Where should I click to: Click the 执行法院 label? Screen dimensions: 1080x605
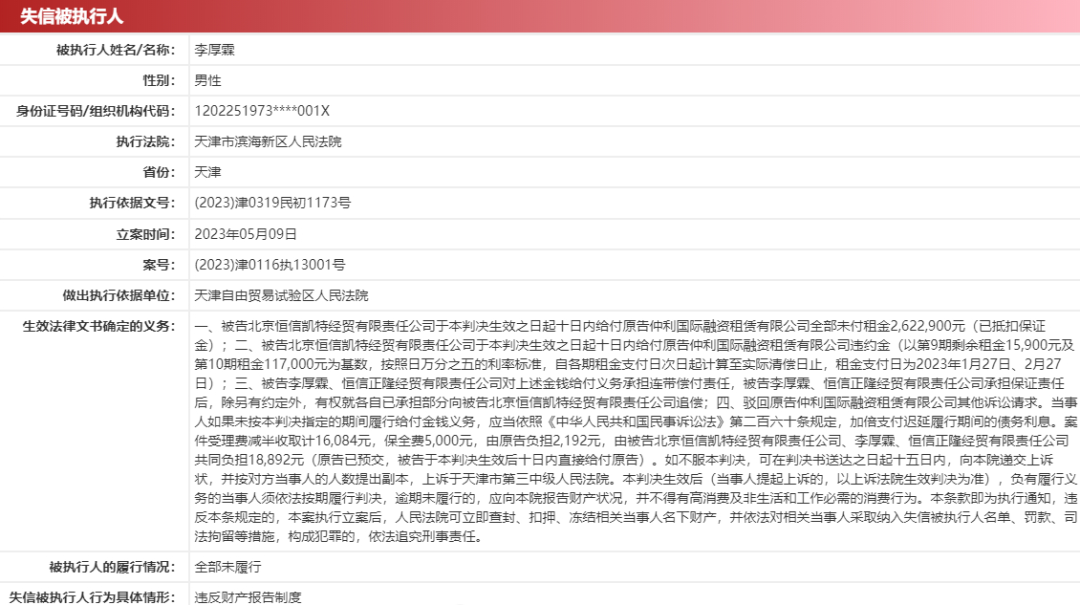(x=145, y=141)
